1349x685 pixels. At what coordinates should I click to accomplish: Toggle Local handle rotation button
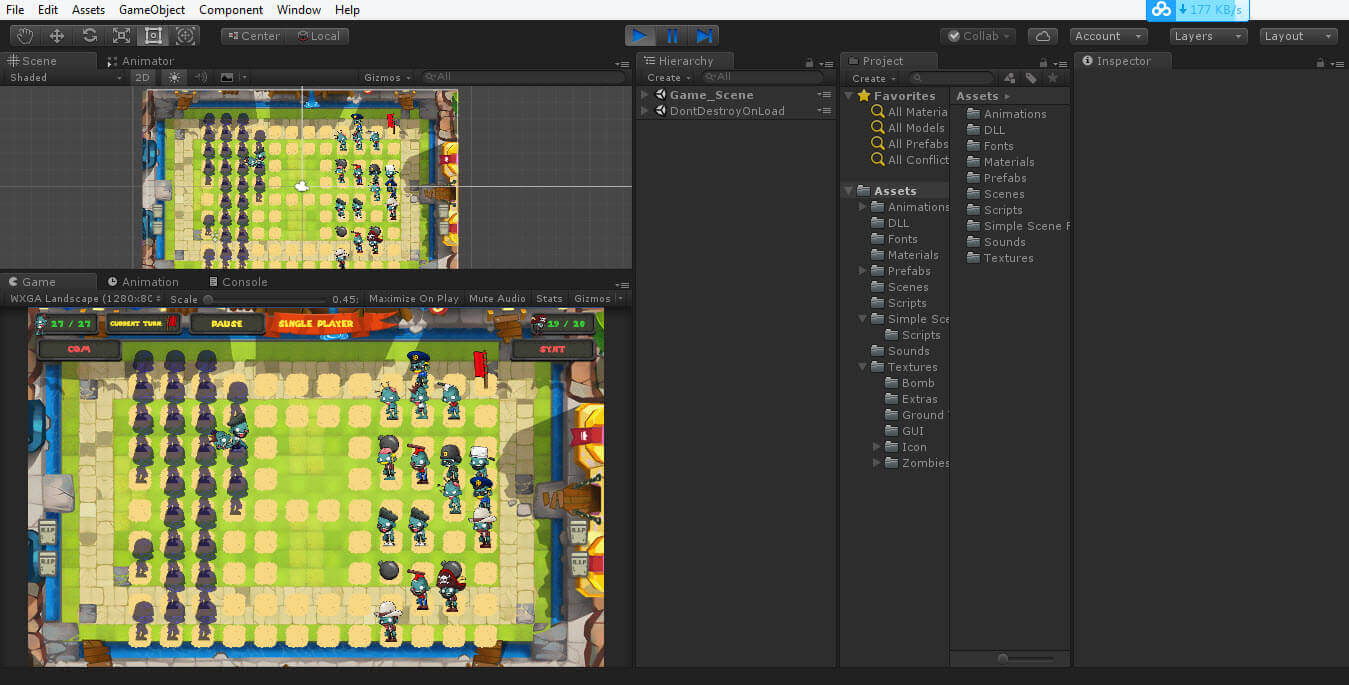(x=318, y=36)
